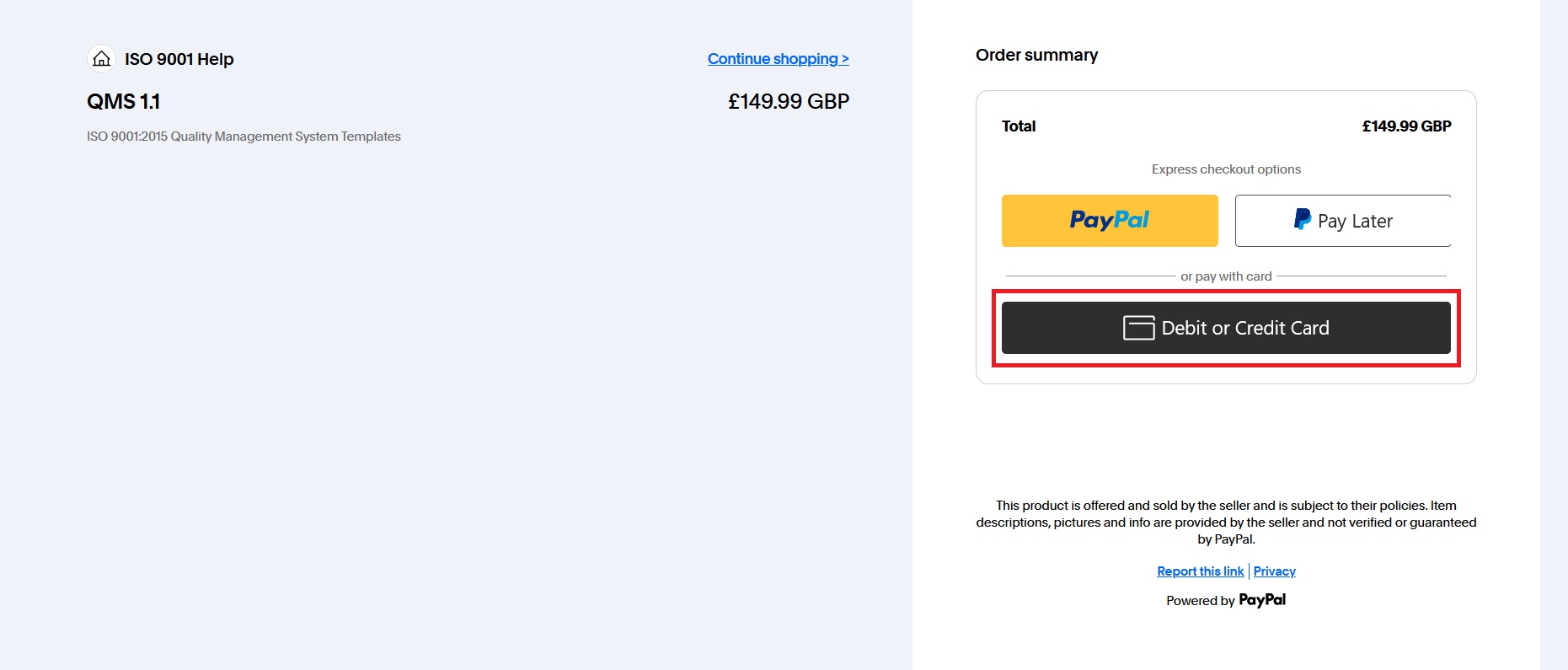The image size is (1568, 670).
Task: Click the PayPal logo in the footer
Action: point(1262,600)
